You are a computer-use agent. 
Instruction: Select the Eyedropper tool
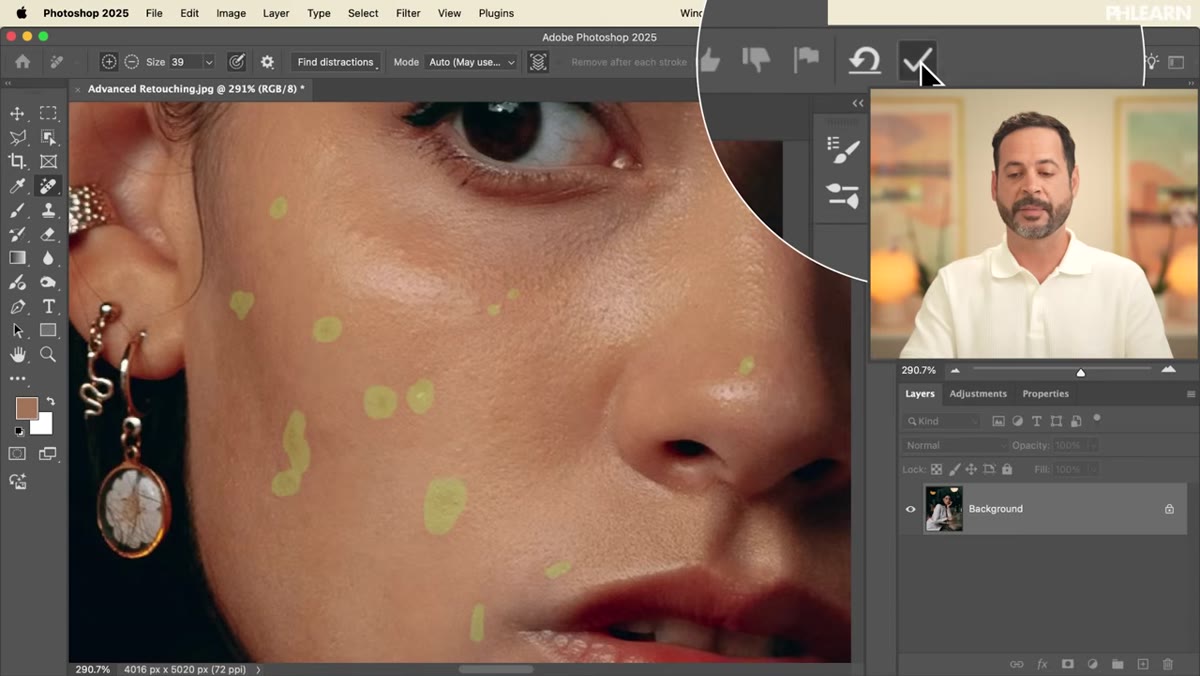tap(17, 186)
